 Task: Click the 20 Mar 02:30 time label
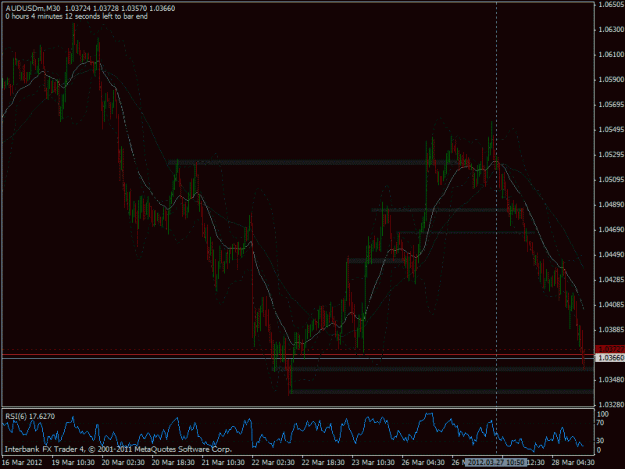tap(123, 463)
